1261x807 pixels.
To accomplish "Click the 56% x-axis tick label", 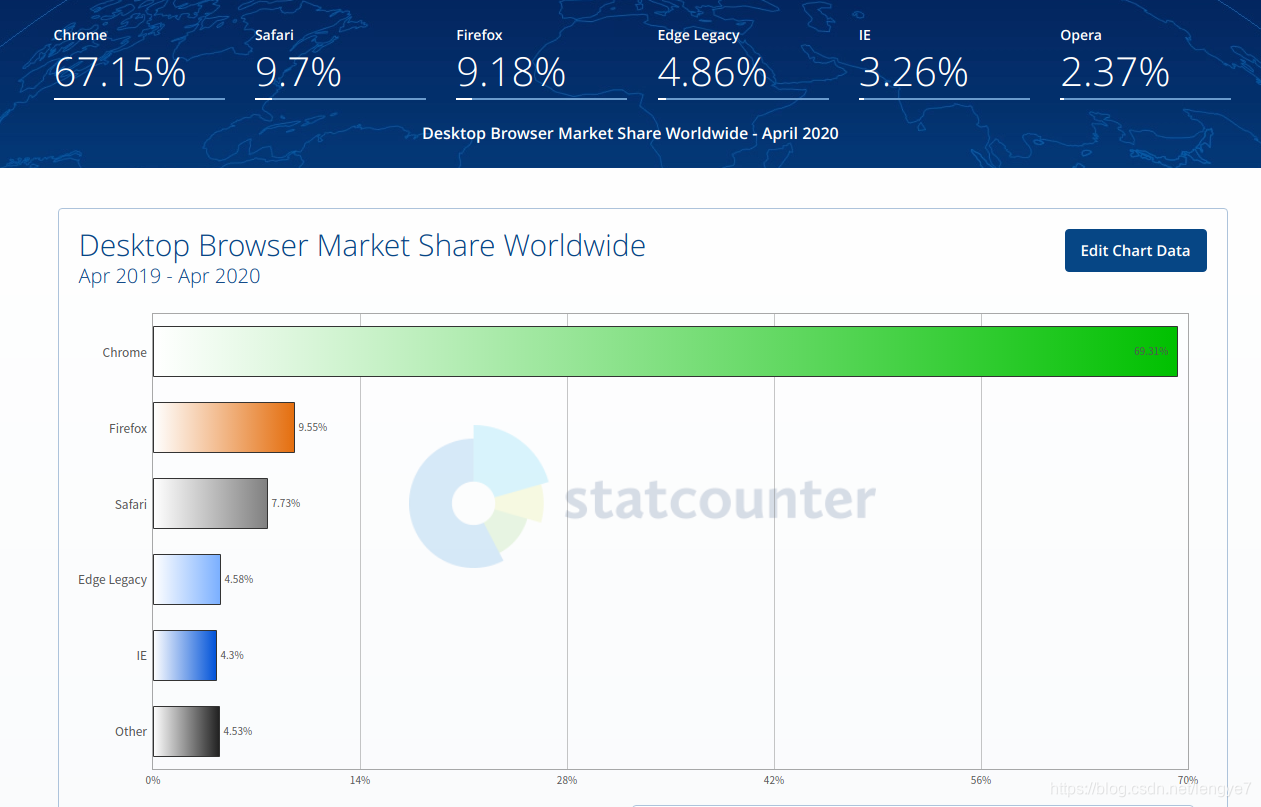I will click(x=981, y=780).
